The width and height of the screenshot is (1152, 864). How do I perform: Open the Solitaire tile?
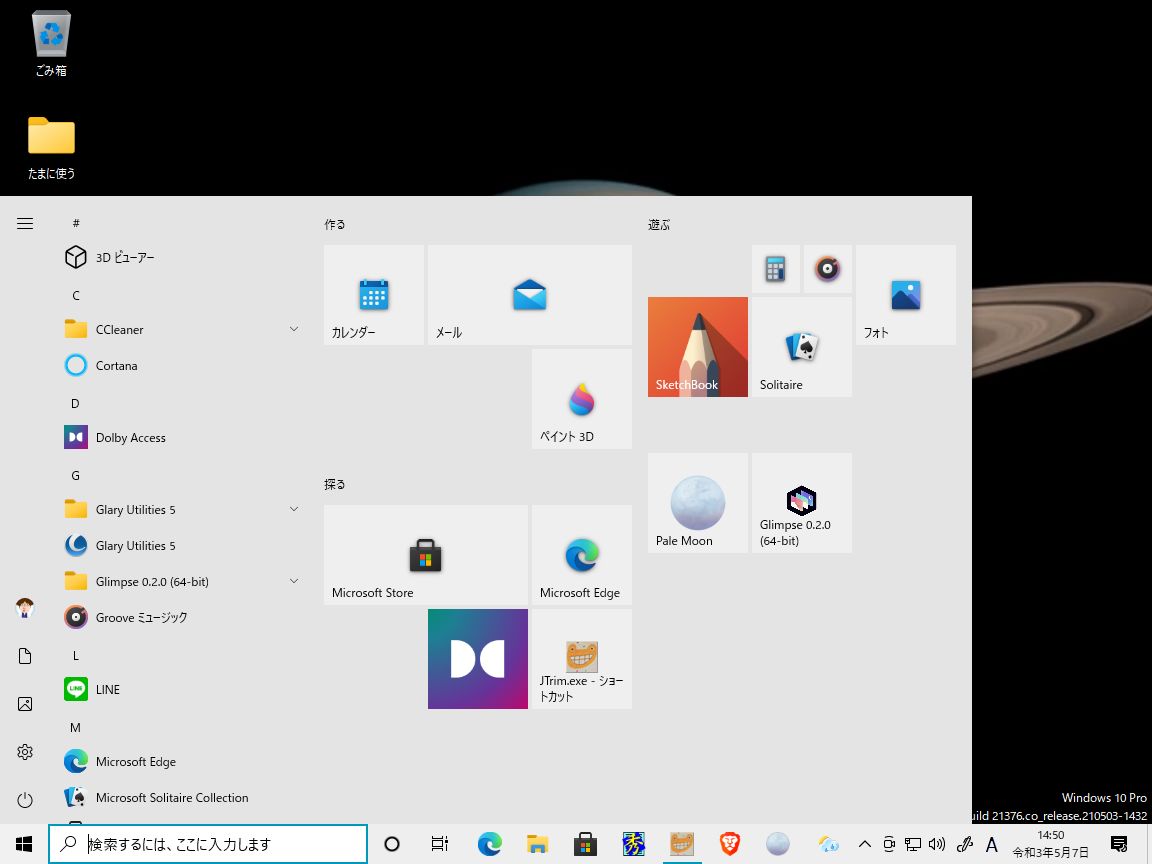802,347
